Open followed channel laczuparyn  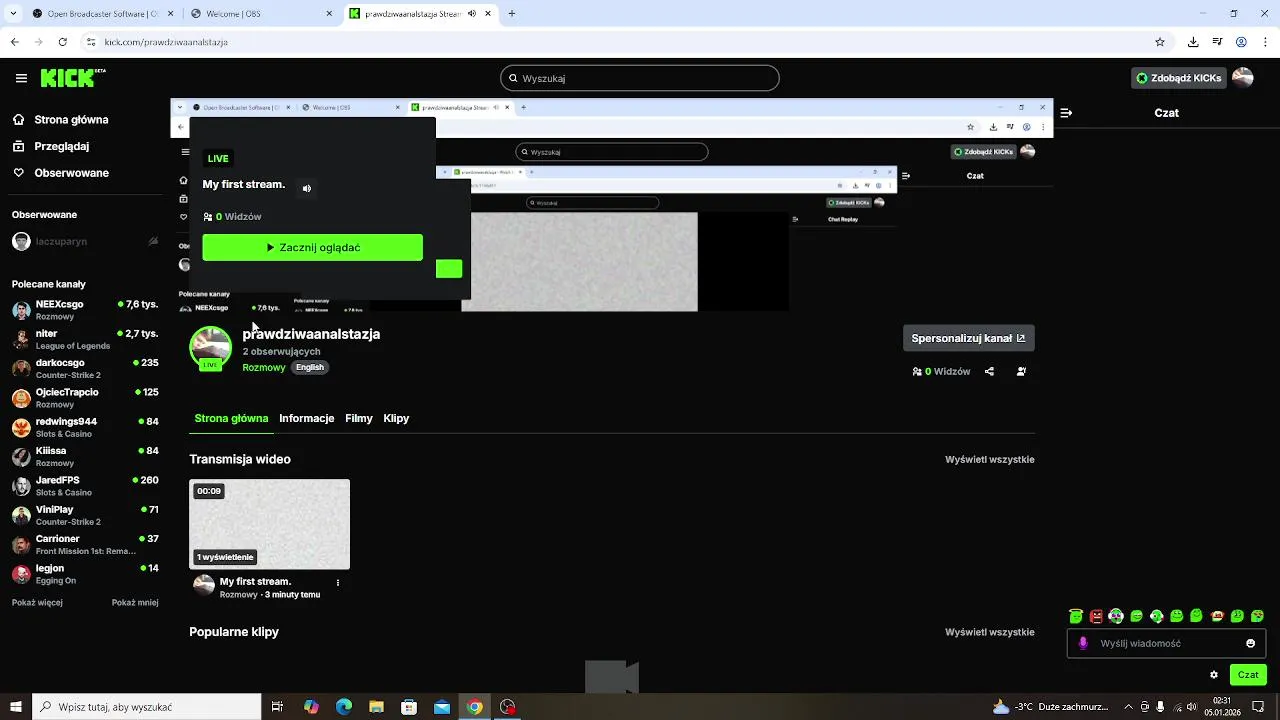click(x=85, y=241)
